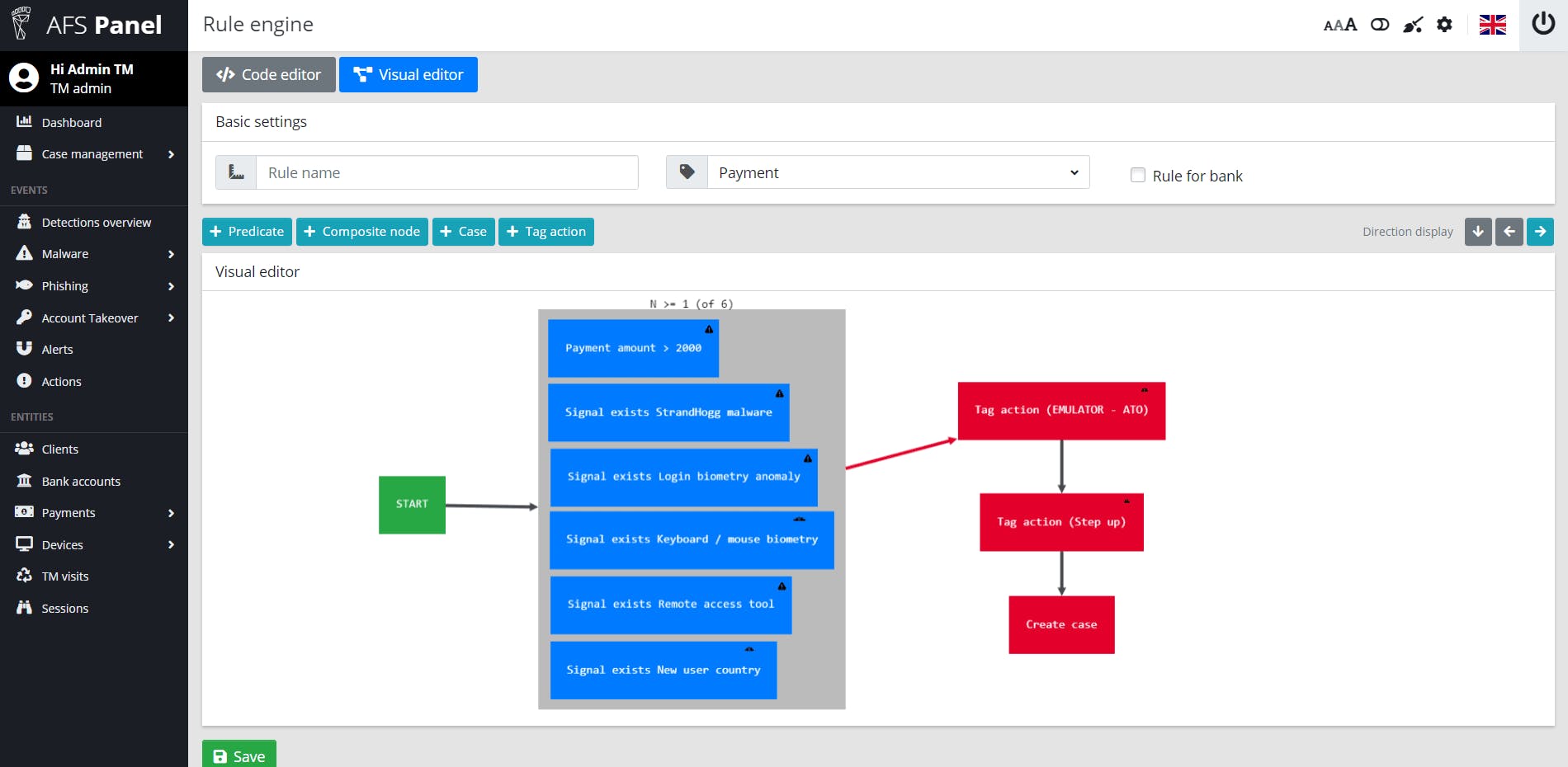Click the AAA font size icon

click(x=1340, y=25)
